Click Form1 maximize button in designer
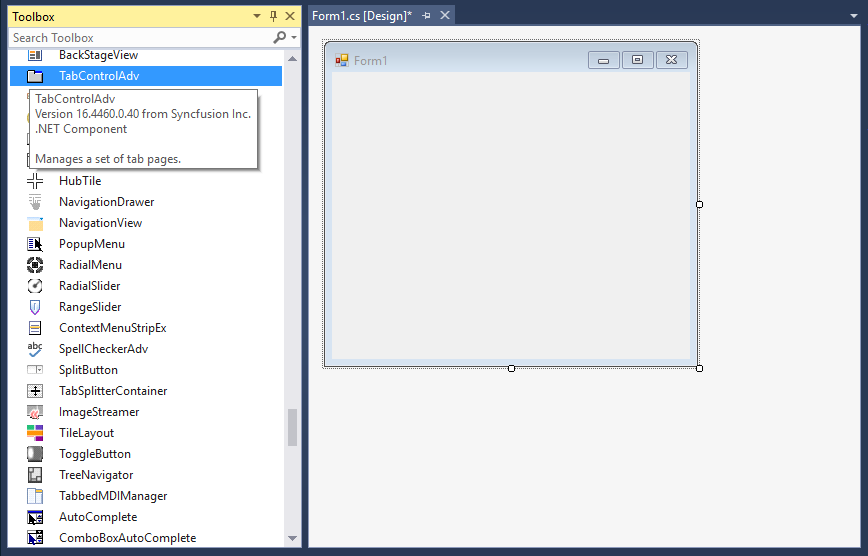The height and width of the screenshot is (556, 868). pos(638,60)
